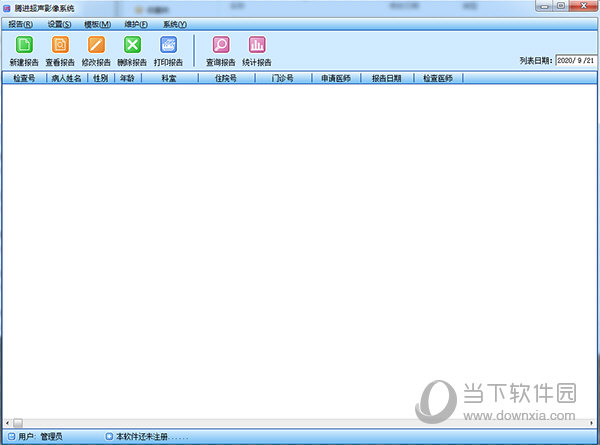Click the user icon in status bar

tap(11, 436)
